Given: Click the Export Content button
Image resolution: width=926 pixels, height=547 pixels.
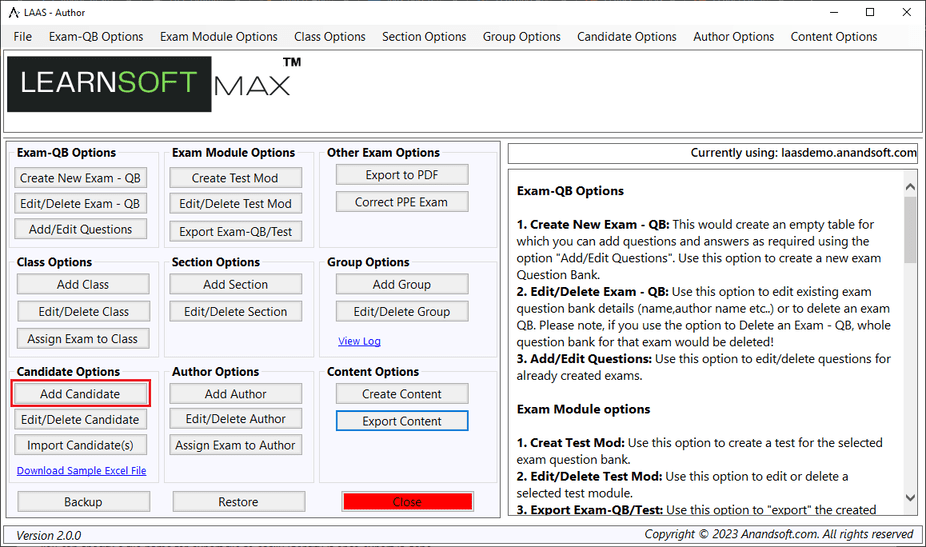Looking at the screenshot, I should [x=402, y=421].
